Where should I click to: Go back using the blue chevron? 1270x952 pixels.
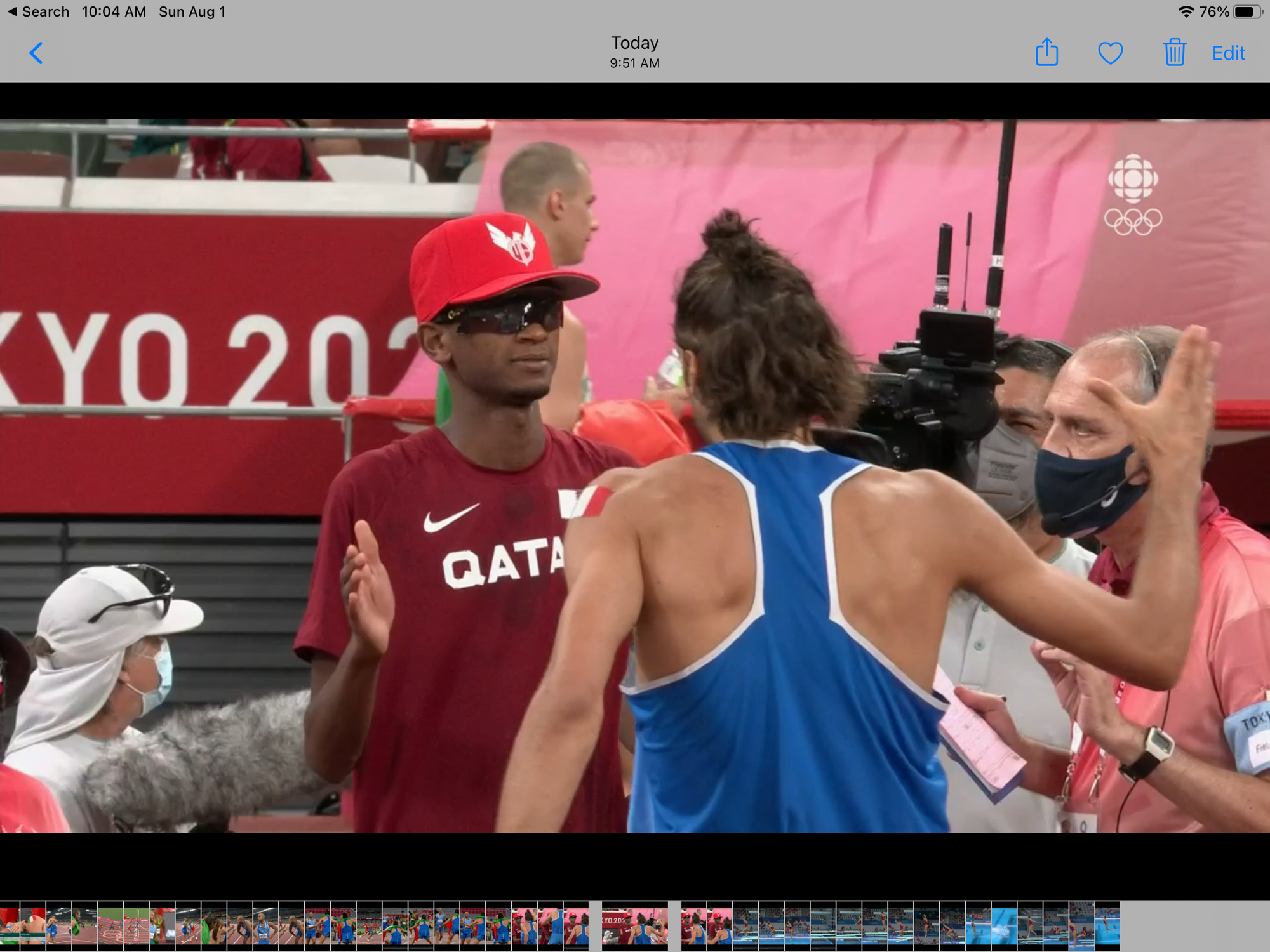36,53
